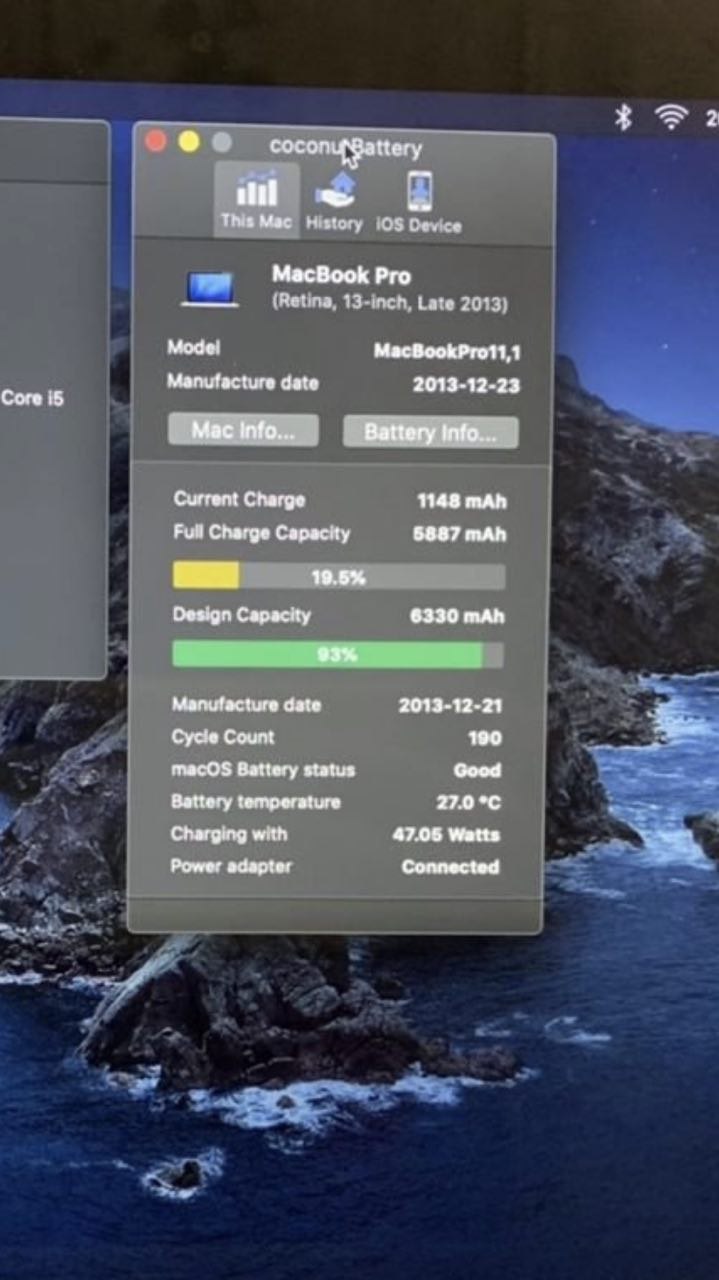The image size is (719, 1280).
Task: Select the MacBookPro11,1 model value
Action: tap(447, 351)
